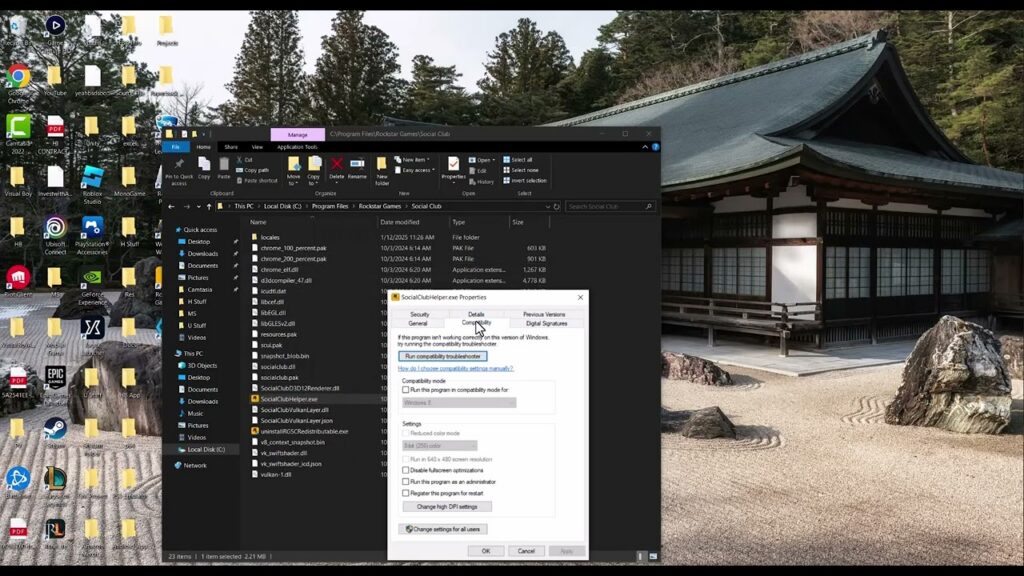Open the View ribbon tab
The width and height of the screenshot is (1024, 576).
click(257, 147)
